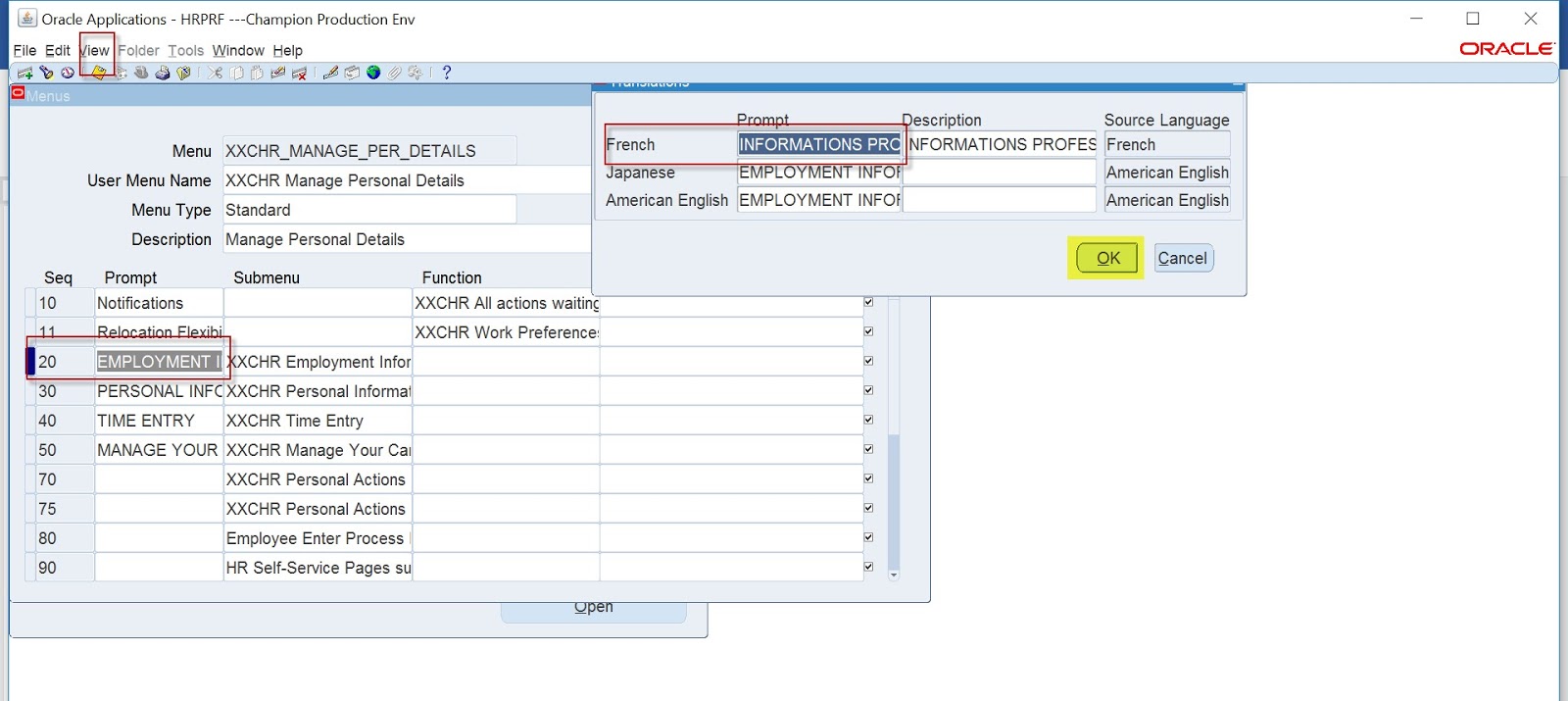
Task: Click the Clear Record eraser icon
Action: [x=278, y=73]
